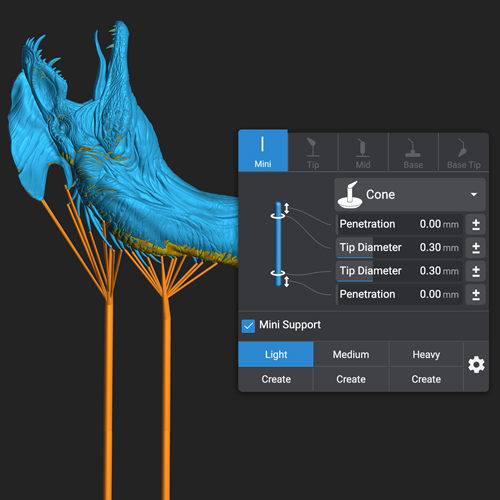Click the top Penetration 0.00 mm field
The height and width of the screenshot is (500, 500).
(399, 224)
